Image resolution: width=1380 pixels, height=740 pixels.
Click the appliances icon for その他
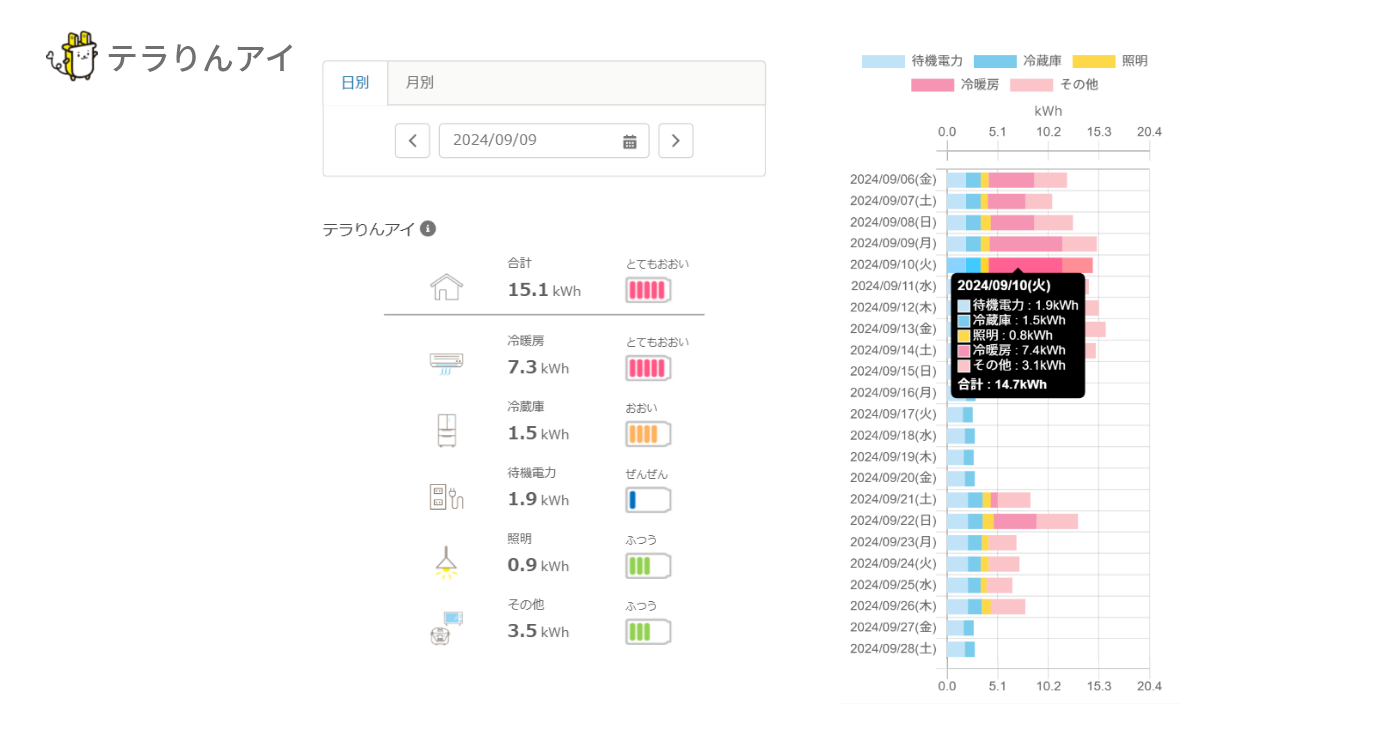click(x=446, y=629)
